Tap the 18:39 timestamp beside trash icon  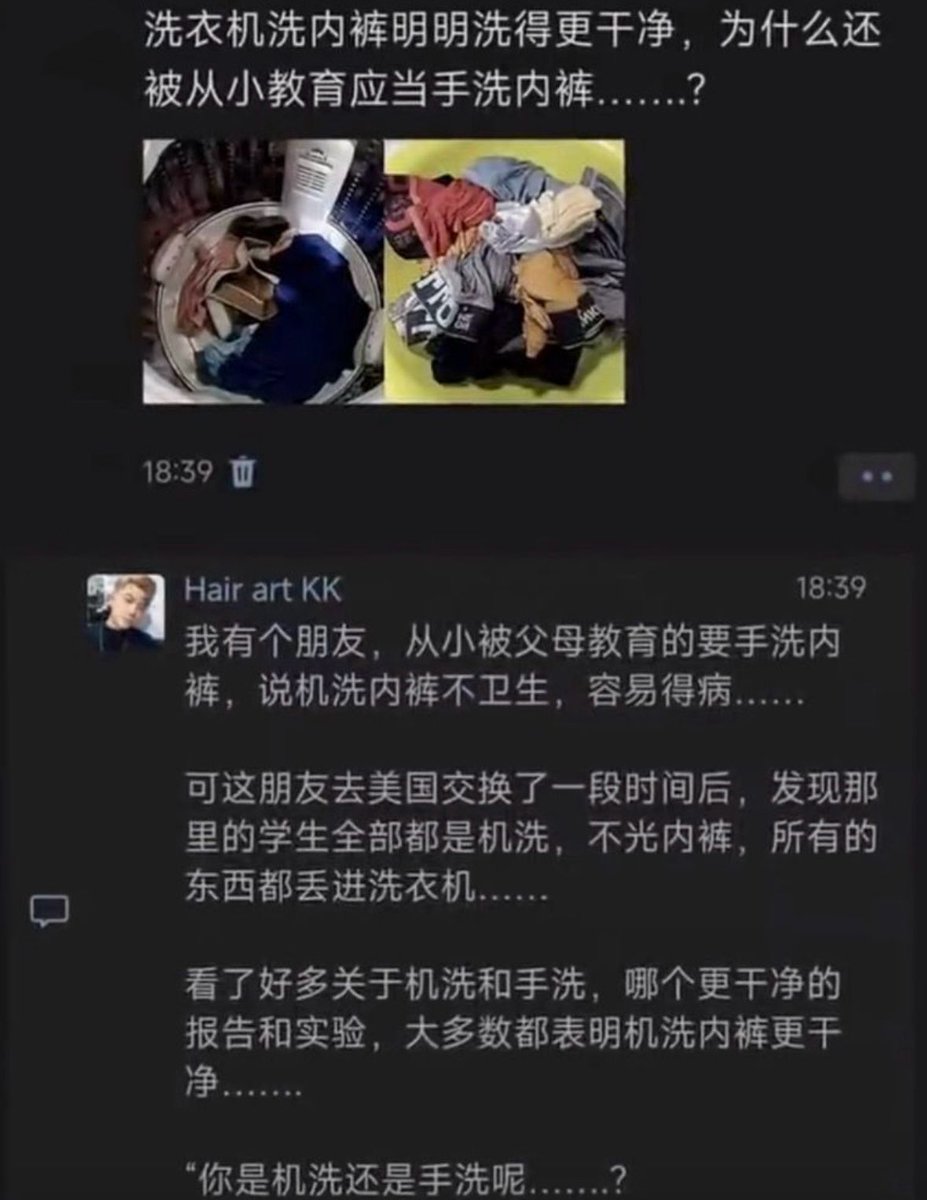pos(178,472)
